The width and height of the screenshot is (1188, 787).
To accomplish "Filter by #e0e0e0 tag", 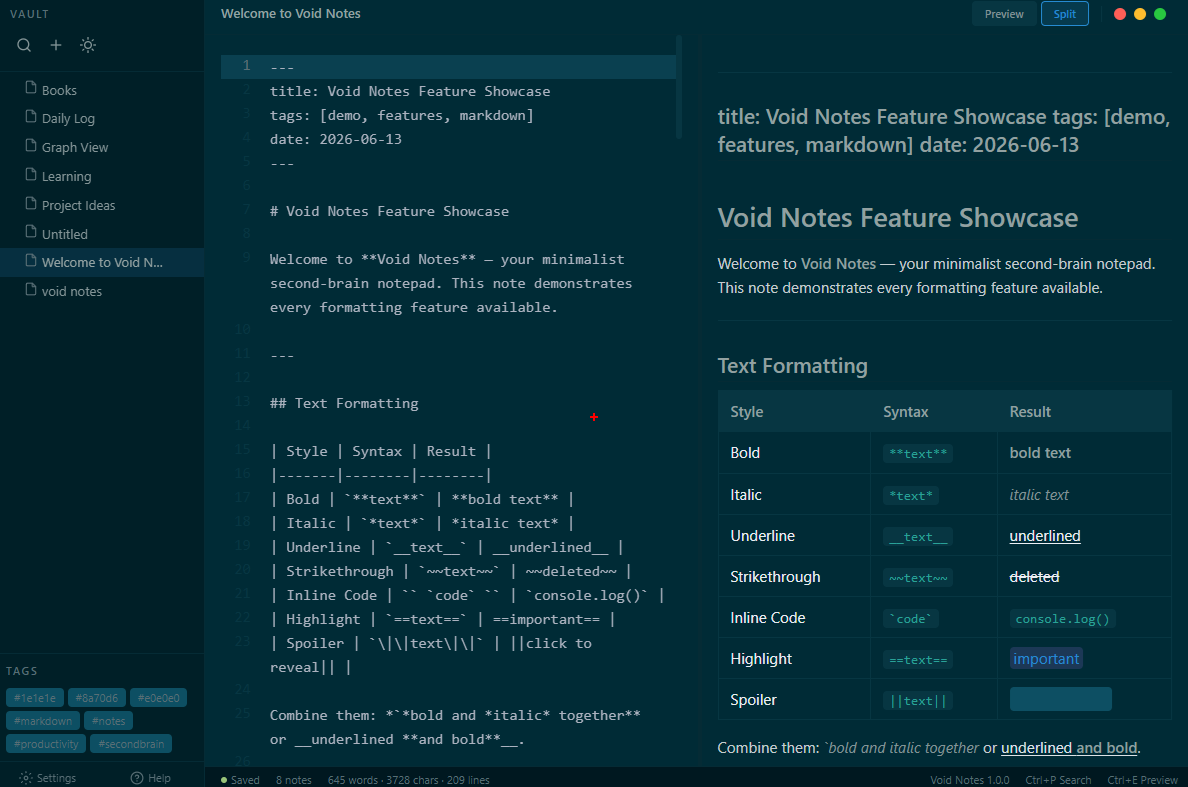I will 158,698.
